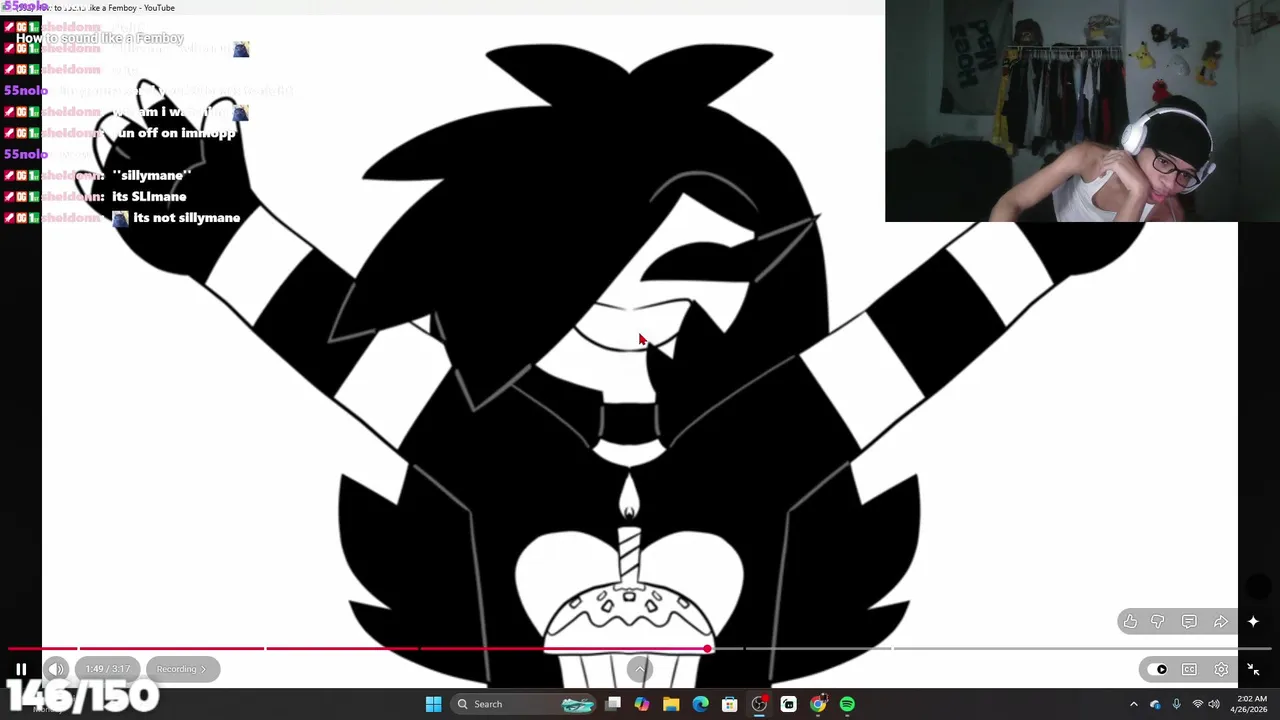Dislike the video with thumbs down
The width and height of the screenshot is (1280, 720).
(x=1158, y=622)
